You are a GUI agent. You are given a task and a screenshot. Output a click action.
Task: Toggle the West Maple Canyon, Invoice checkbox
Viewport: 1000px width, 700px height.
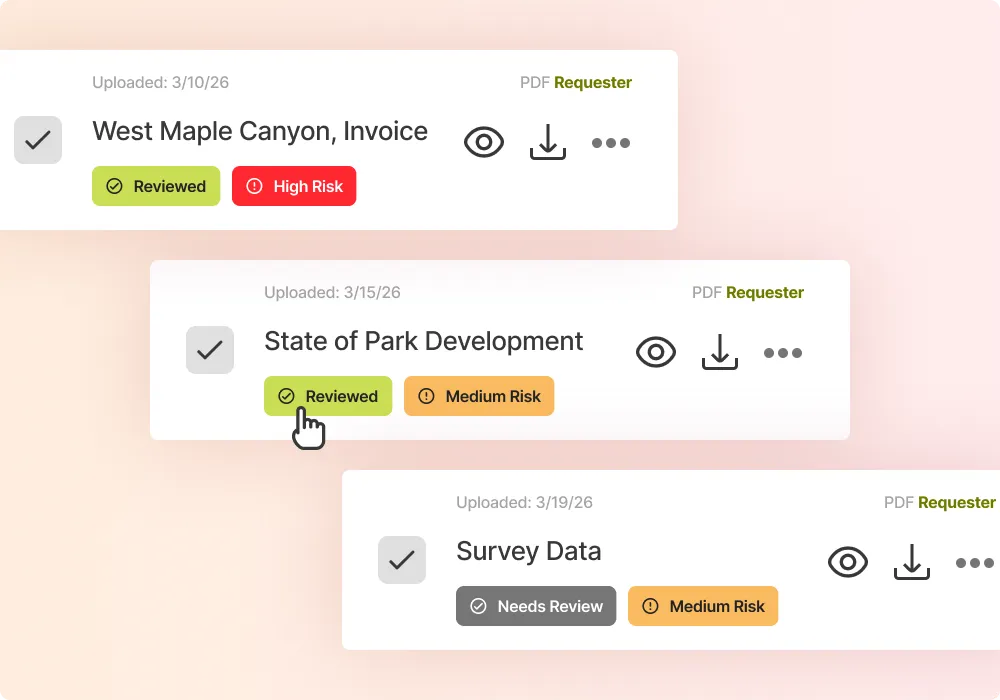38,140
